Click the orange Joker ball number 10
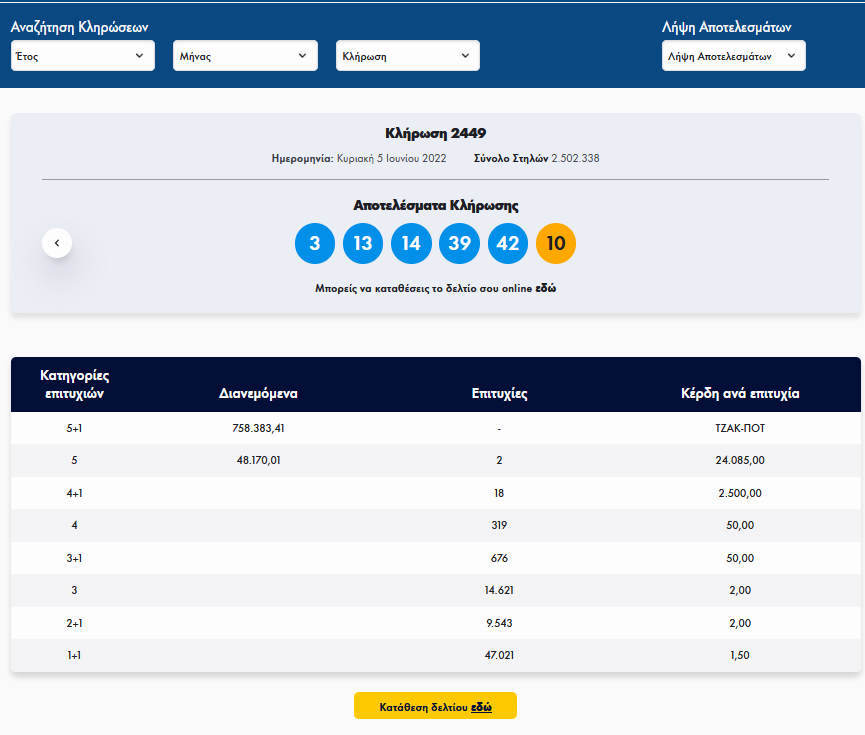The image size is (865, 735). 556,244
